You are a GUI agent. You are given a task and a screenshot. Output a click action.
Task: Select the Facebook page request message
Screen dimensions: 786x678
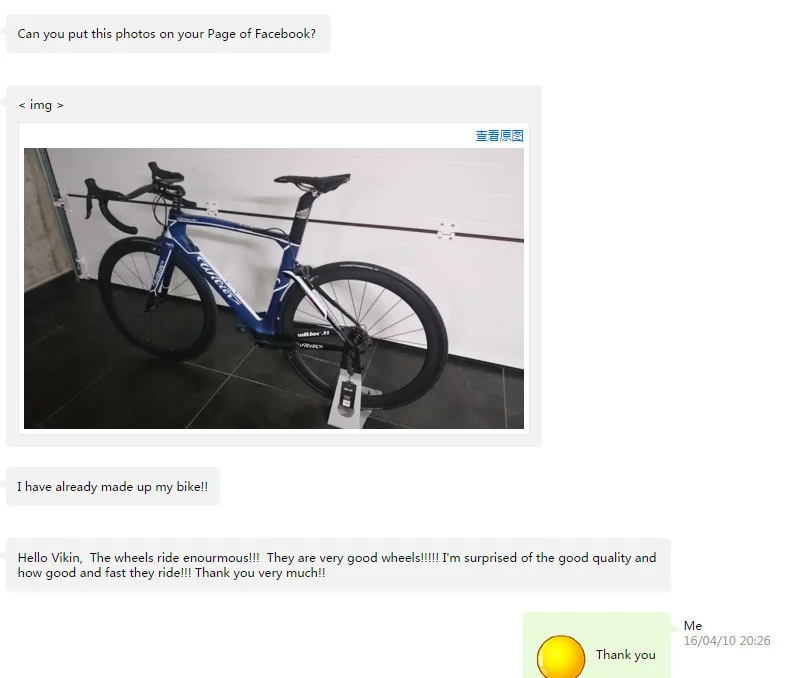(168, 34)
